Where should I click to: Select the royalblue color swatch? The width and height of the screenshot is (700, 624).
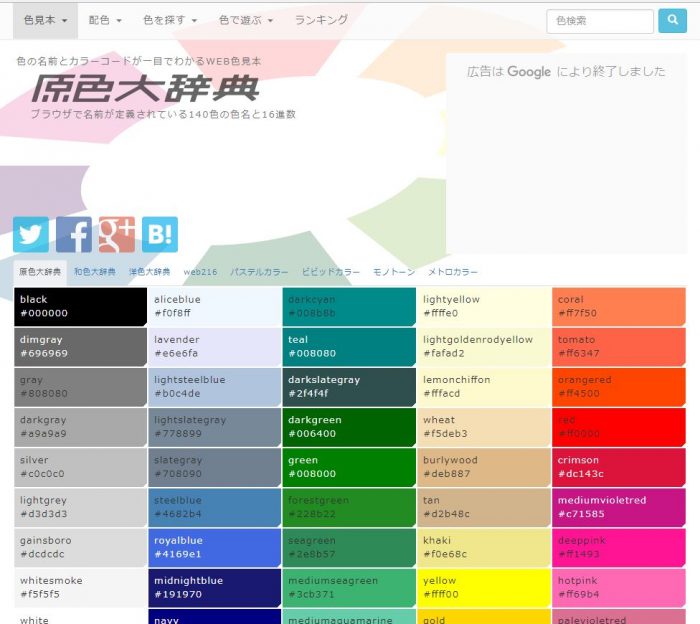click(214, 547)
